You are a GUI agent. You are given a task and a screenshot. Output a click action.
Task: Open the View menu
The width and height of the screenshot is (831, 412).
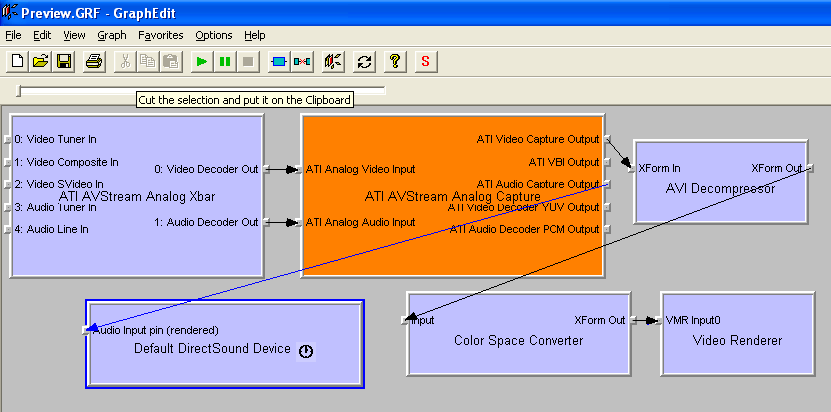[x=74, y=36]
